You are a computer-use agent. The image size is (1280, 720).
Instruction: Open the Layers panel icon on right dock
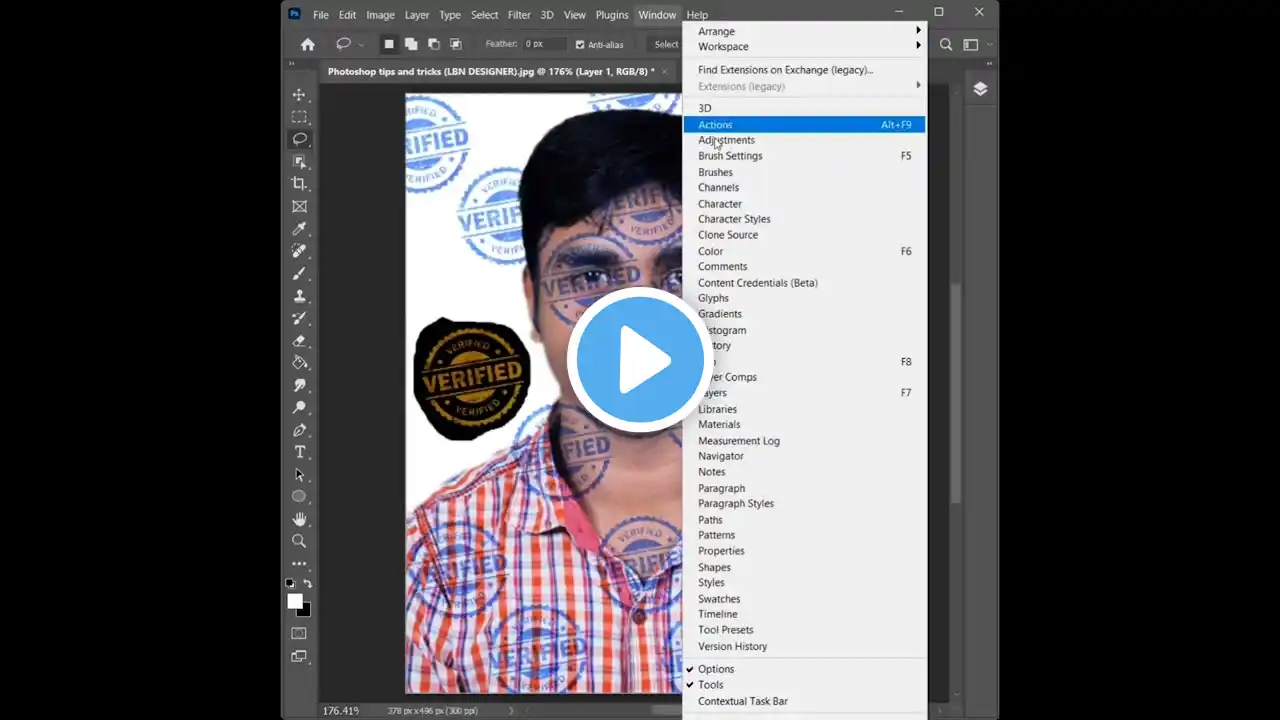(980, 89)
